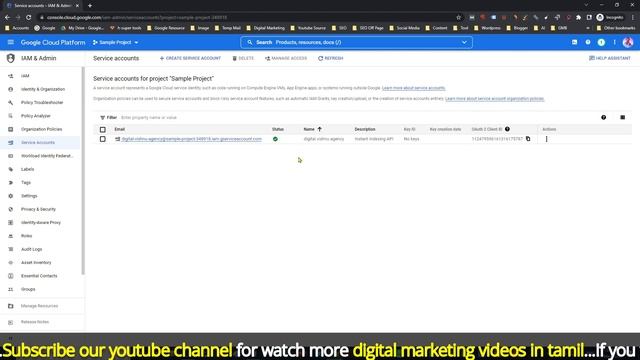Open the Google account avatar
The height and width of the screenshot is (360, 640).
pyautogui.click(x=628, y=42)
